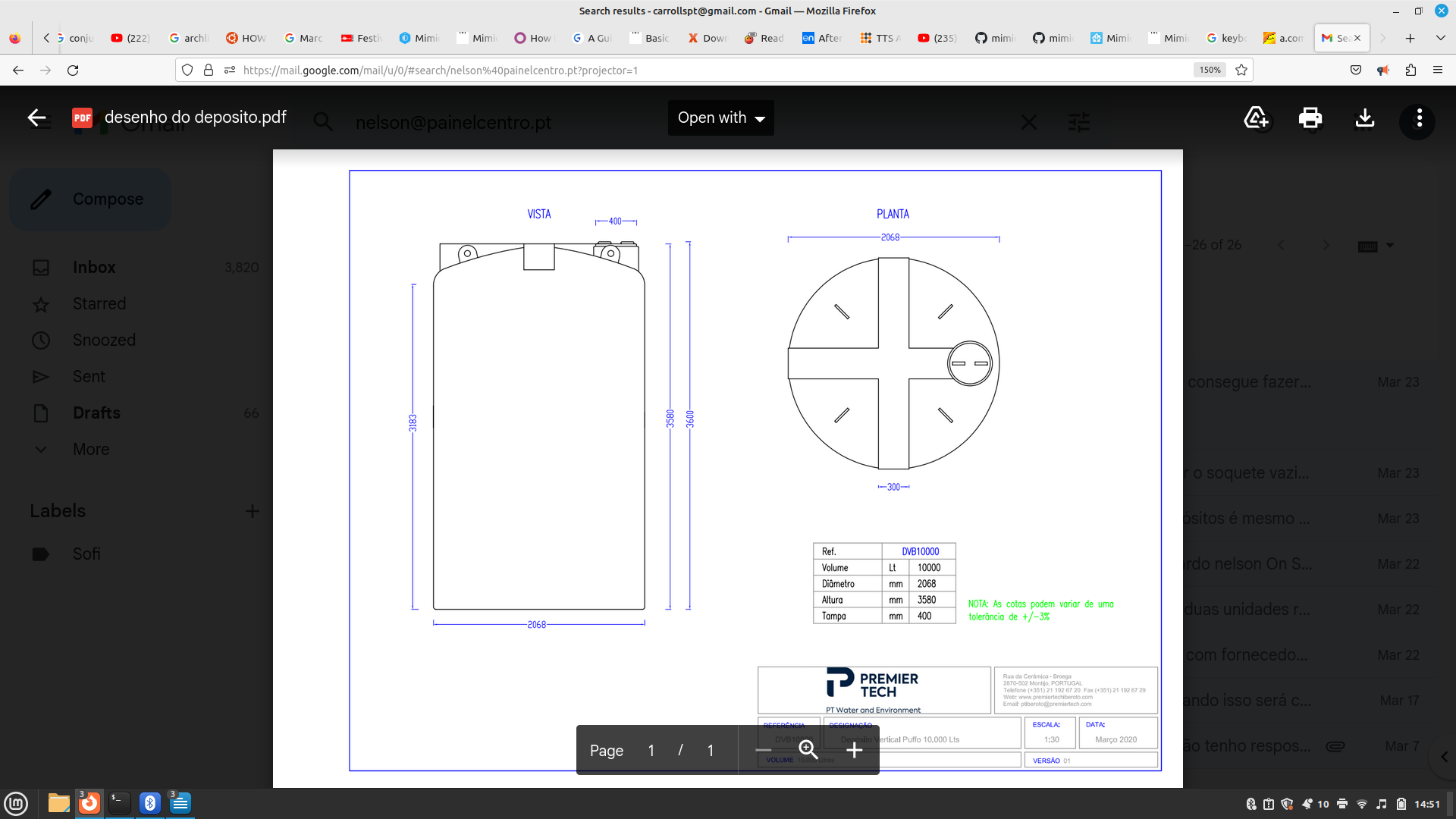The height and width of the screenshot is (819, 1456).
Task: Click the Add to Drive icon
Action: pos(1256,118)
